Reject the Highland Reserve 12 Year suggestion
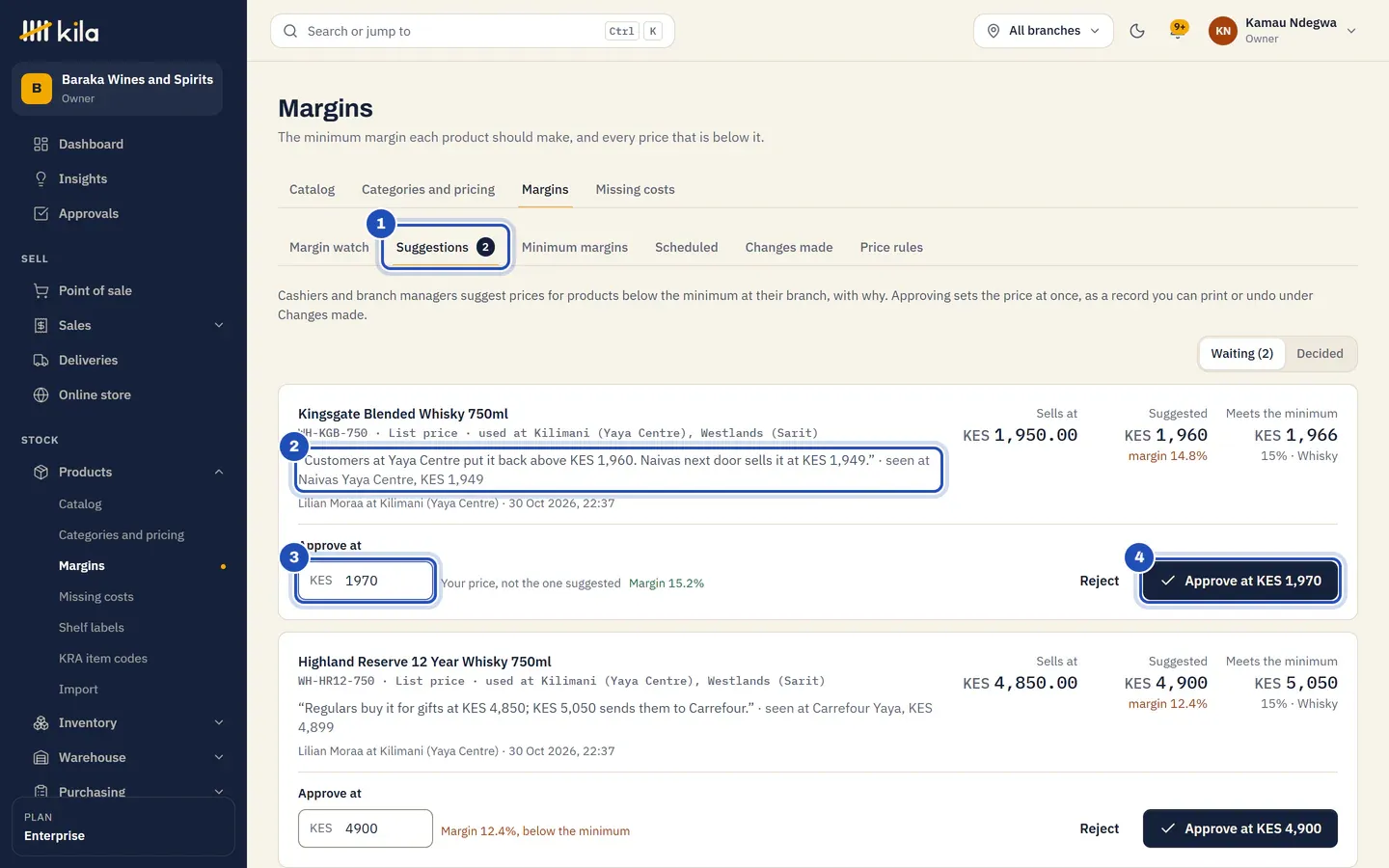 [x=1099, y=828]
